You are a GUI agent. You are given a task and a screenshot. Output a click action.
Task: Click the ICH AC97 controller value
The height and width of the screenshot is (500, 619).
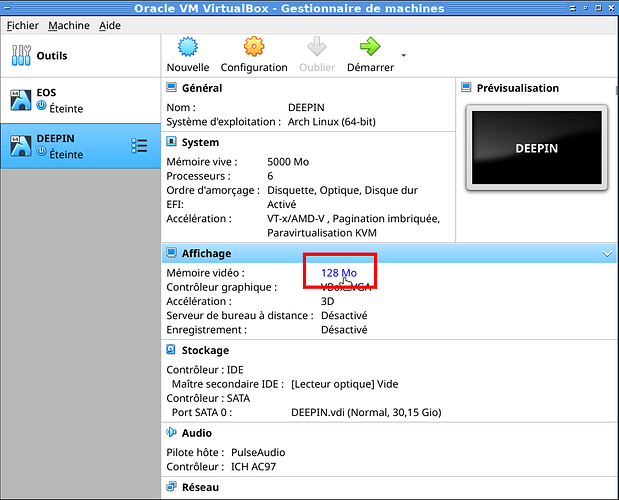pyautogui.click(x=253, y=466)
